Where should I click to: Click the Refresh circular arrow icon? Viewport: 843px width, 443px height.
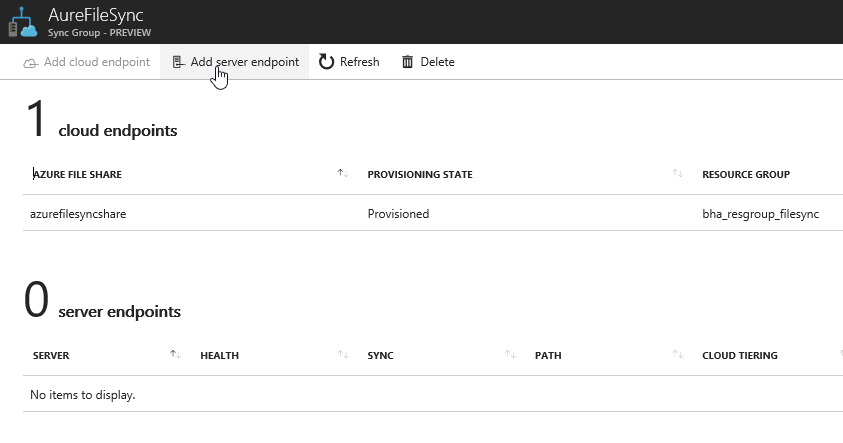[327, 62]
